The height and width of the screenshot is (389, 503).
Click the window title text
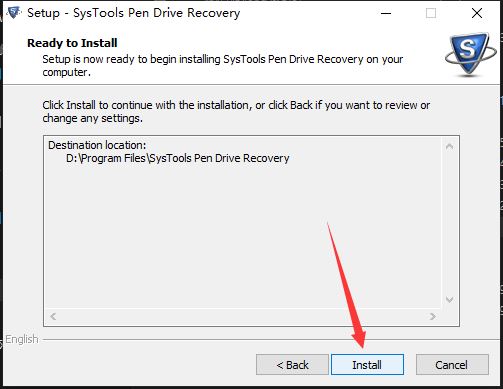click(x=134, y=13)
